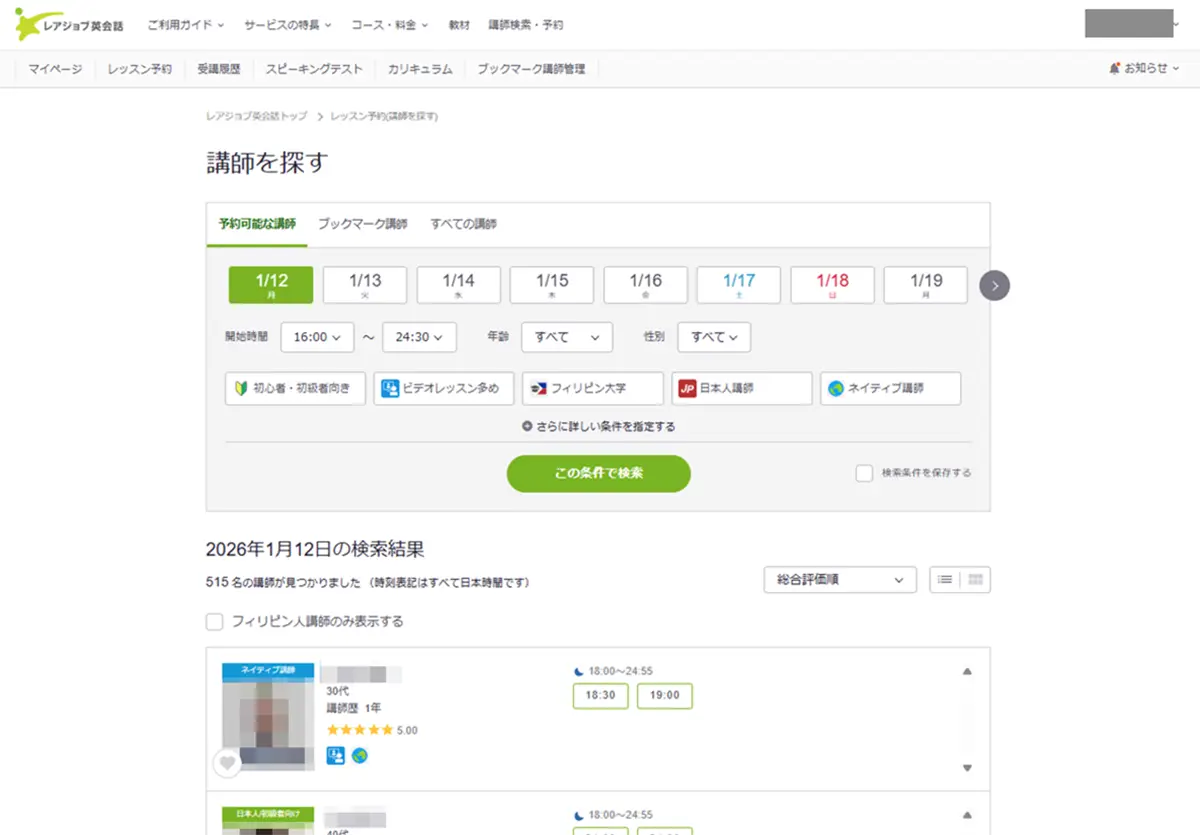The width and height of the screenshot is (1200, 835).
Task: Open the 16:00 start time dropdown
Action: 317,338
